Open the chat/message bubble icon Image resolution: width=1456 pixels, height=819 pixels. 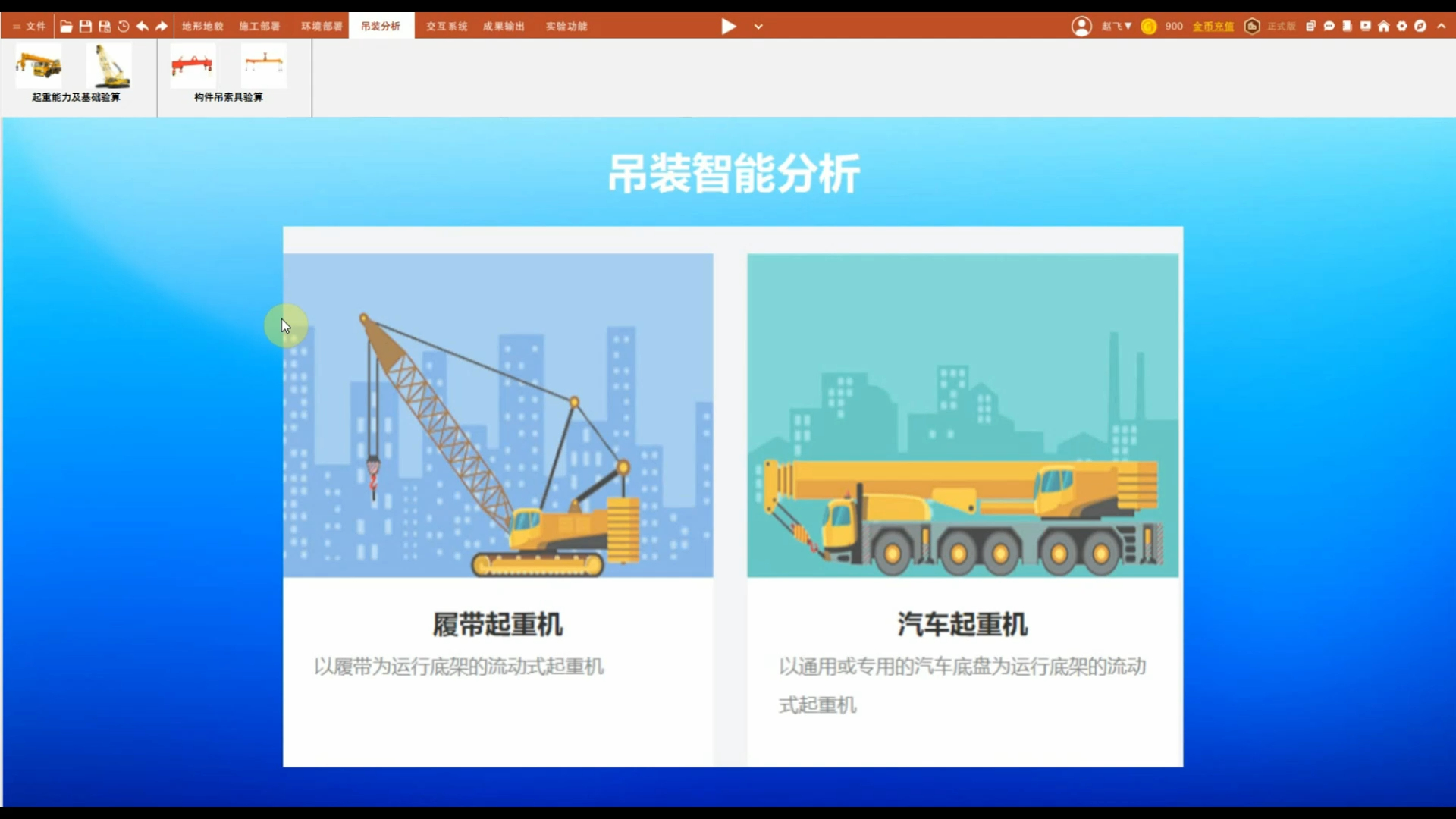[x=1329, y=25]
